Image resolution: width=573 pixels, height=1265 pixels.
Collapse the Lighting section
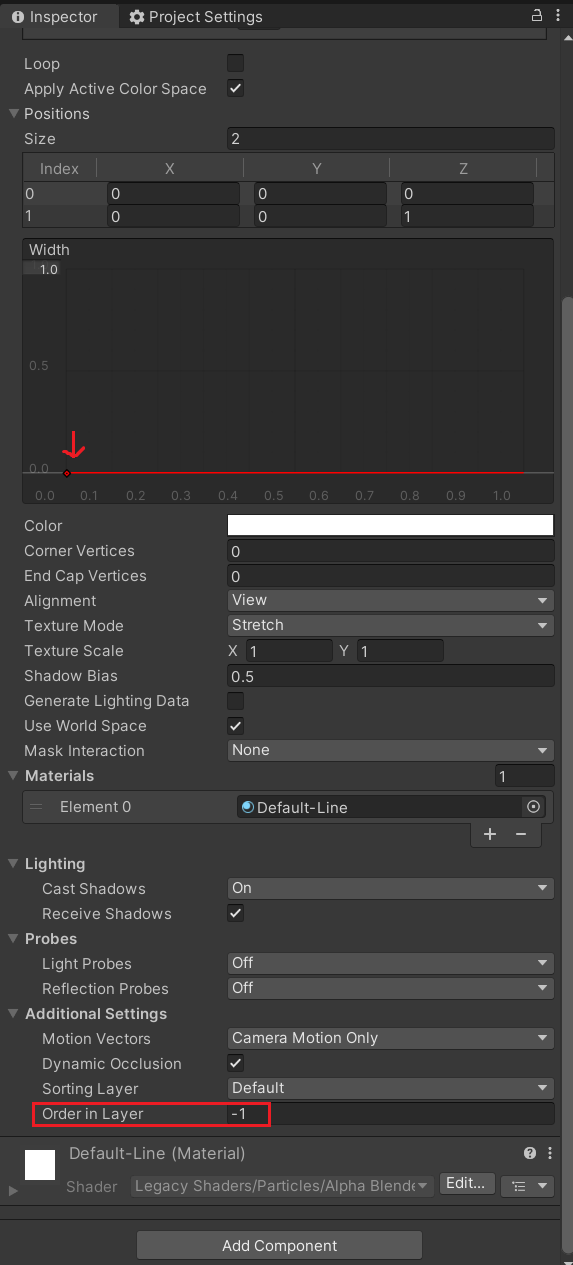(x=14, y=864)
